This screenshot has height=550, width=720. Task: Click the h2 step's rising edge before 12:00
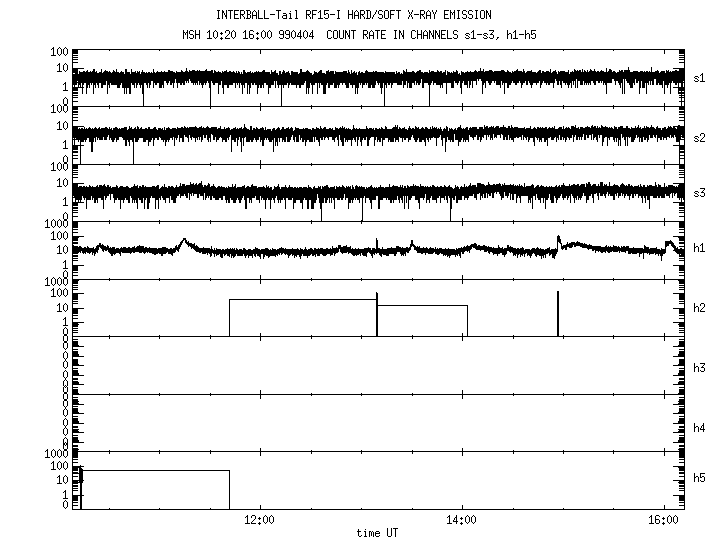(229, 318)
